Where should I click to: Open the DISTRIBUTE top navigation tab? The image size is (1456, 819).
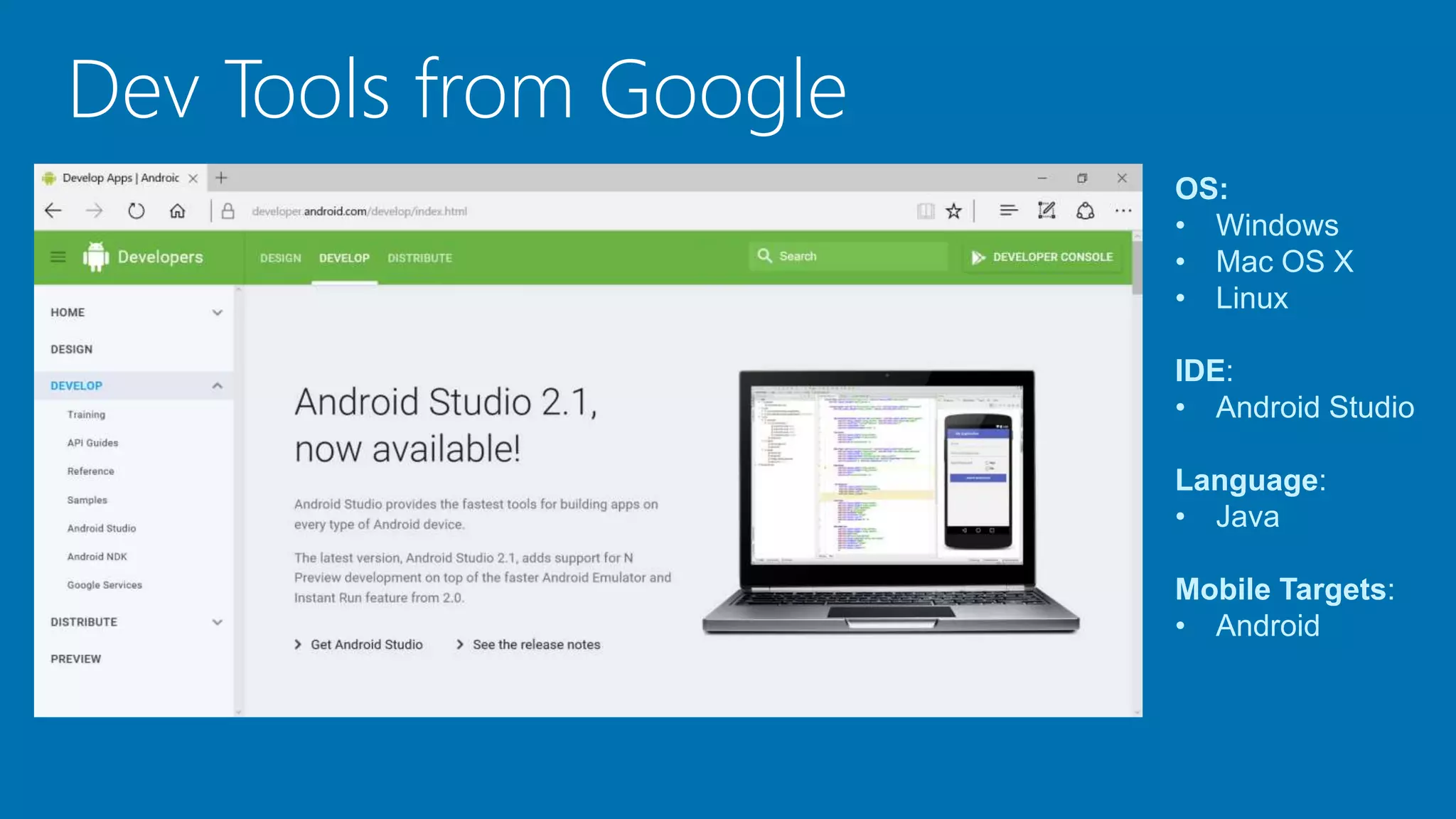click(419, 258)
